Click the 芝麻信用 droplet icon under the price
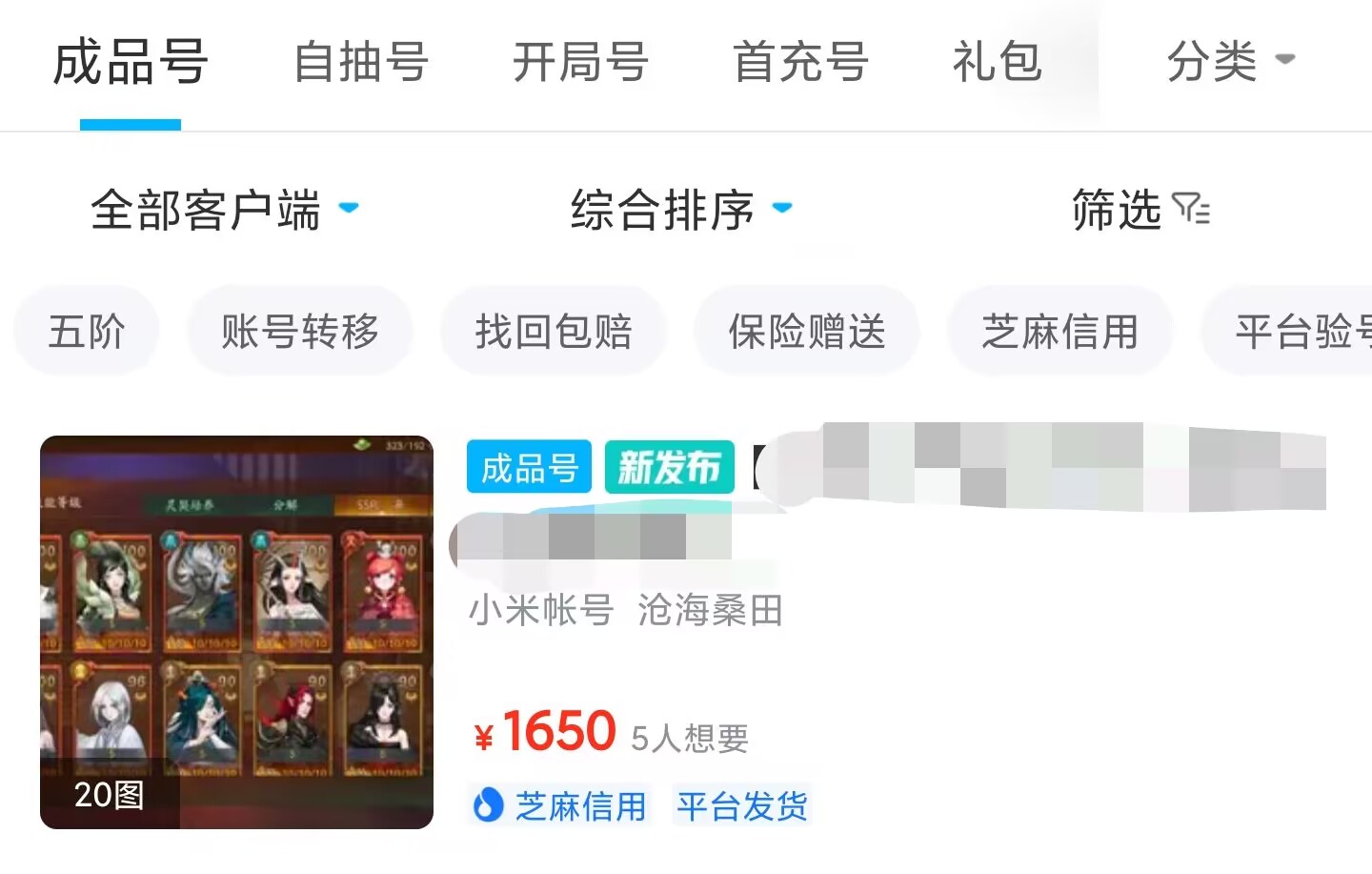 488,806
